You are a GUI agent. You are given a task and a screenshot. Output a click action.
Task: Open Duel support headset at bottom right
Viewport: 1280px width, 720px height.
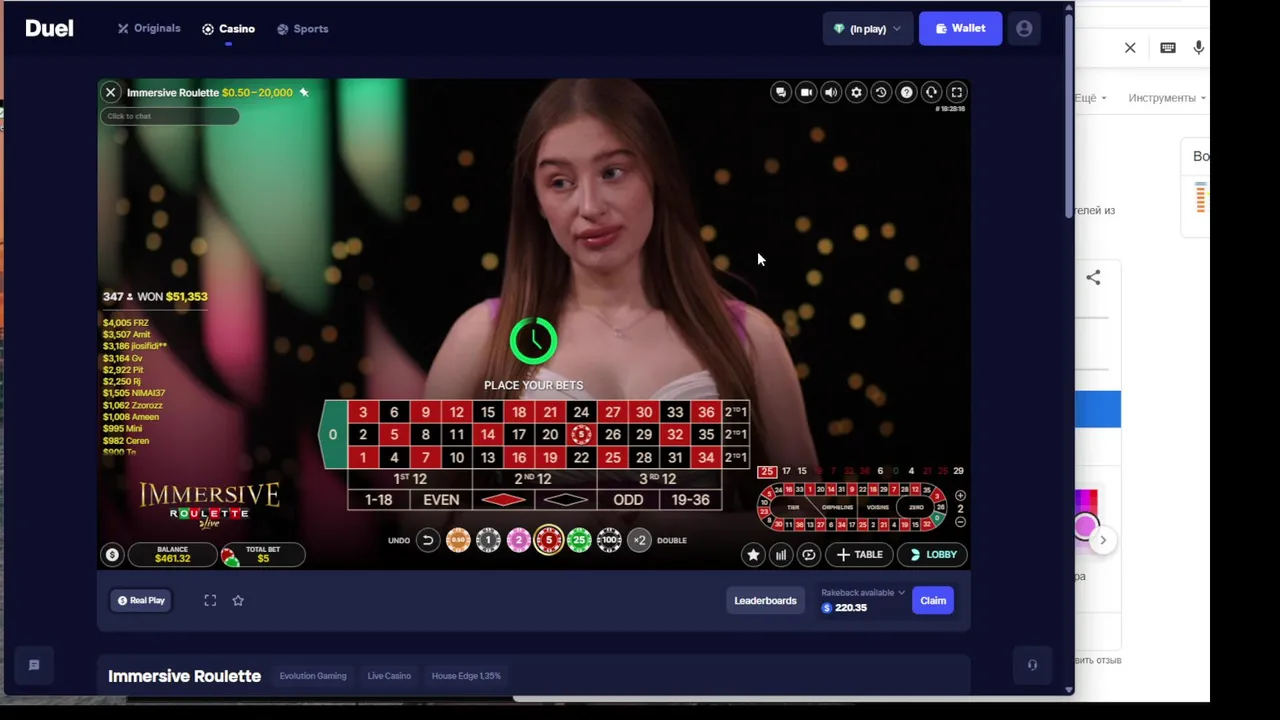click(x=1032, y=665)
